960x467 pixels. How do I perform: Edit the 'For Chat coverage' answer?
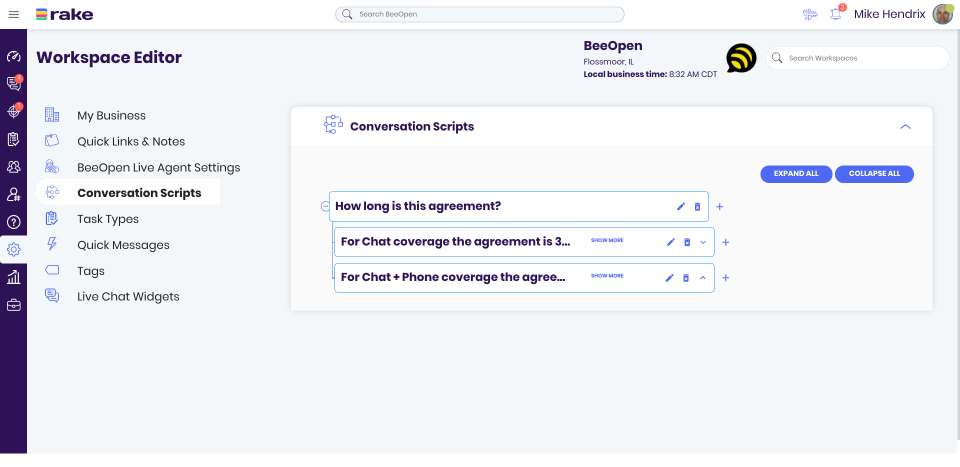click(670, 242)
